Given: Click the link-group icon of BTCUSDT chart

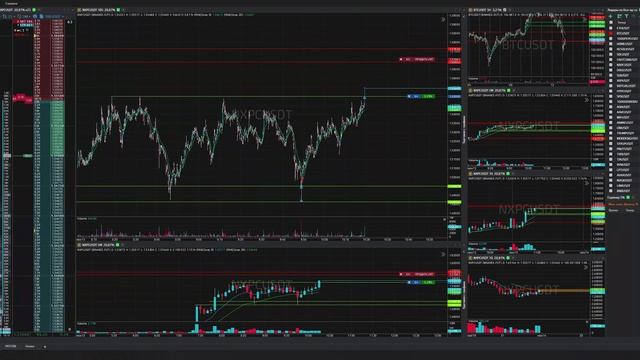Looking at the screenshot, I should pos(471,10).
